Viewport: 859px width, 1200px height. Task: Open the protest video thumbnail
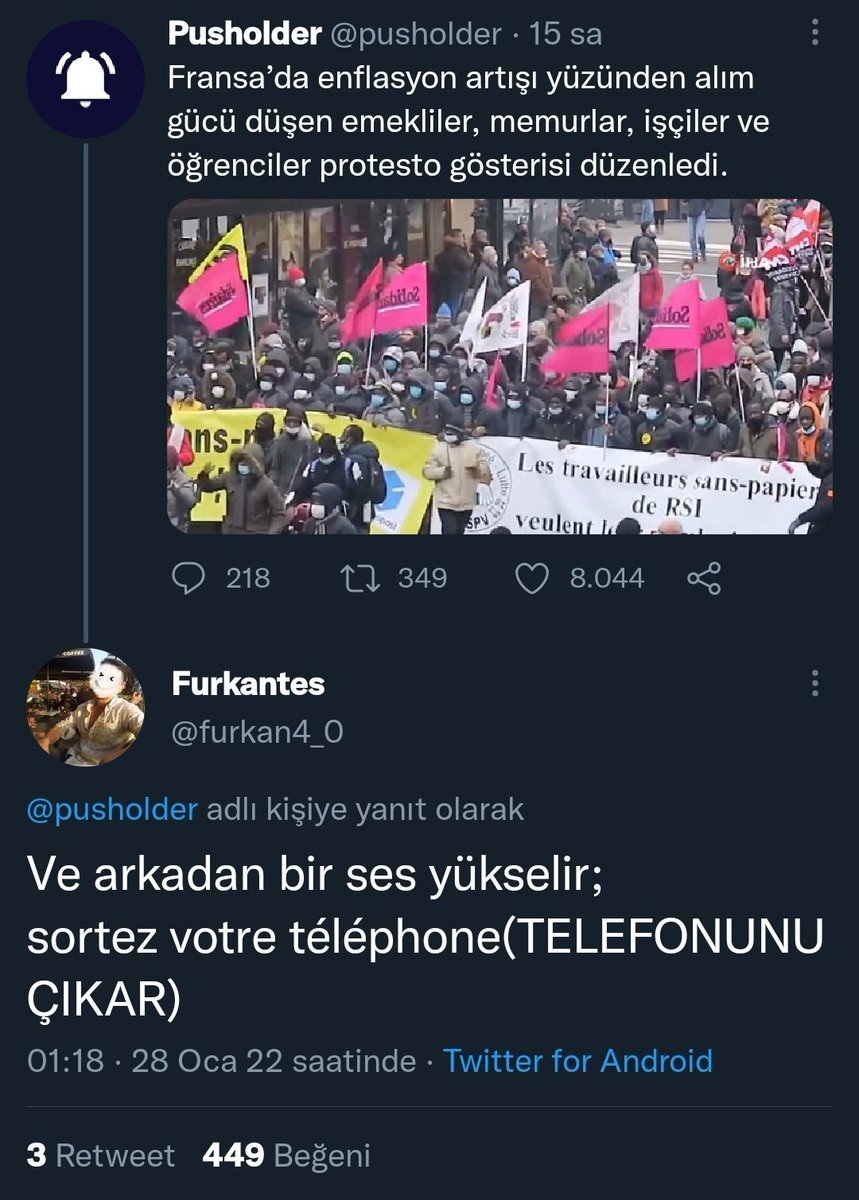point(500,366)
